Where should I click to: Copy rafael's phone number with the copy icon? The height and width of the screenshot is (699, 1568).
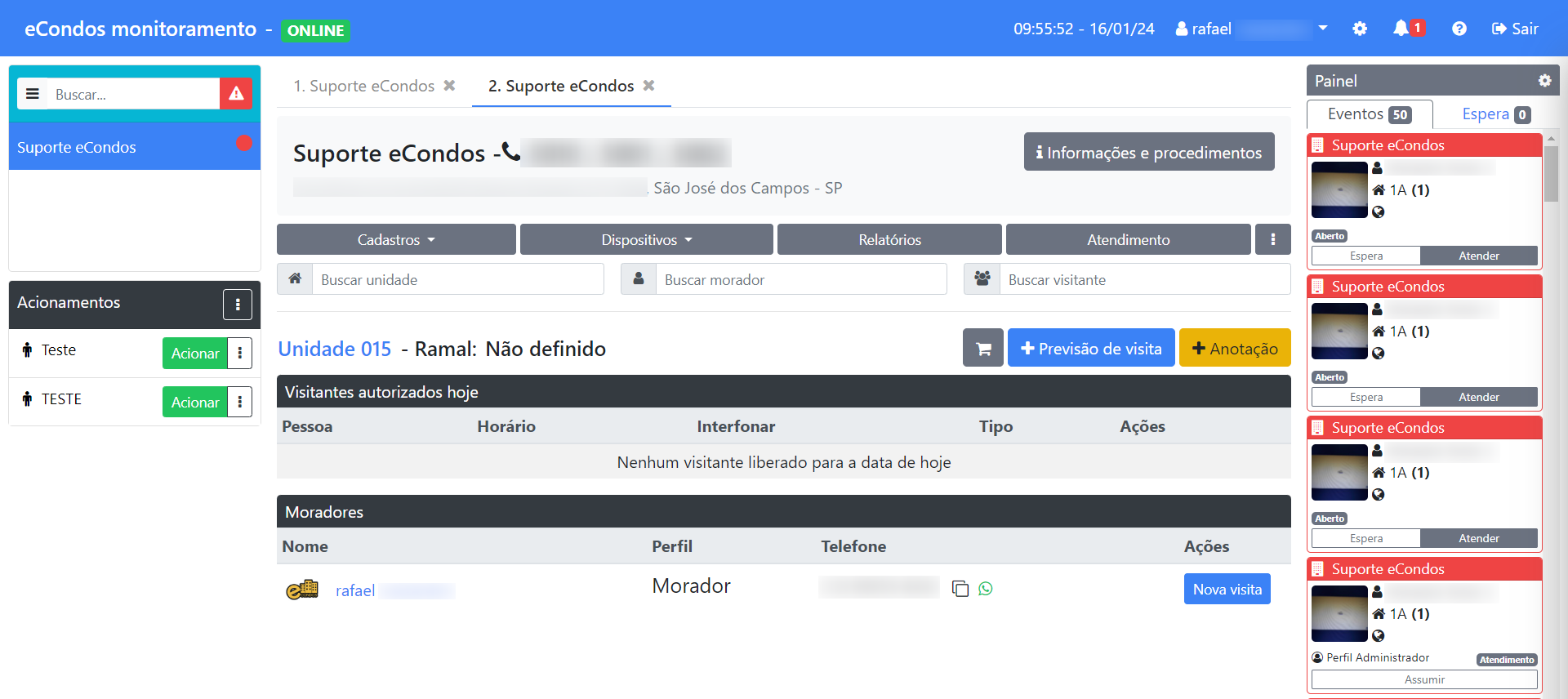(x=960, y=589)
